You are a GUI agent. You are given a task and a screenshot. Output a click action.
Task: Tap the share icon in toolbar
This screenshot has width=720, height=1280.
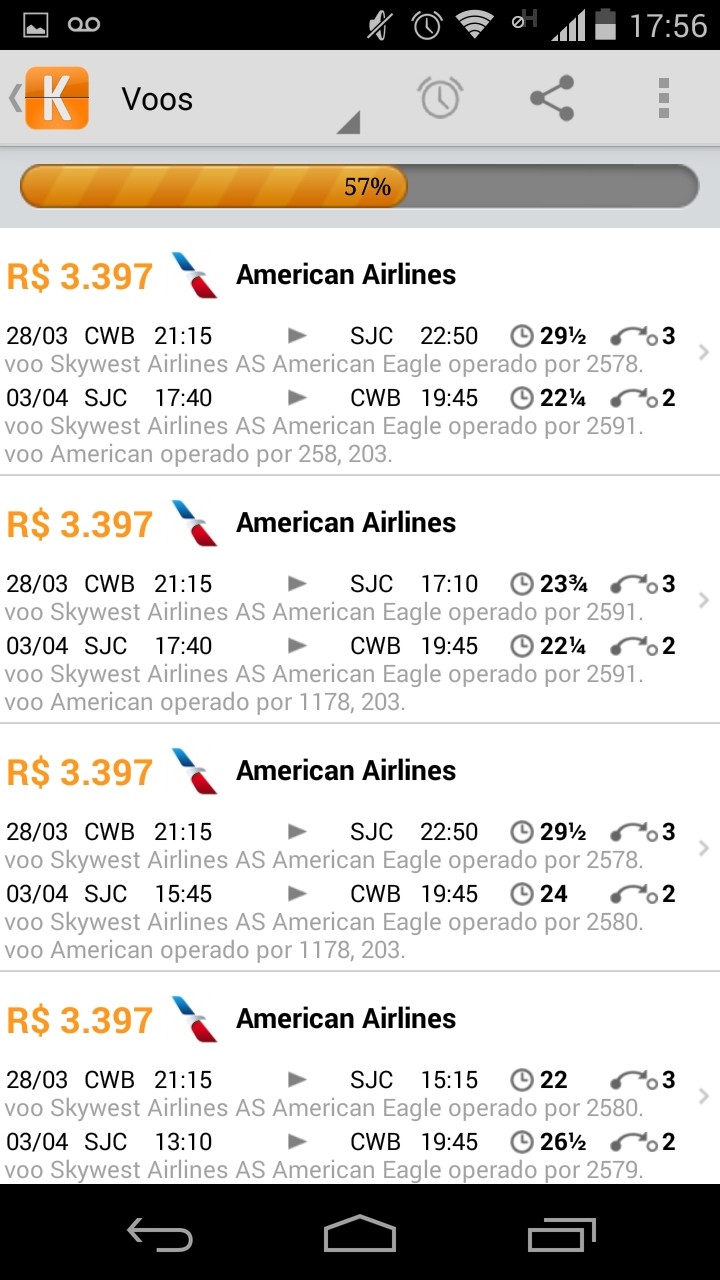click(x=552, y=98)
